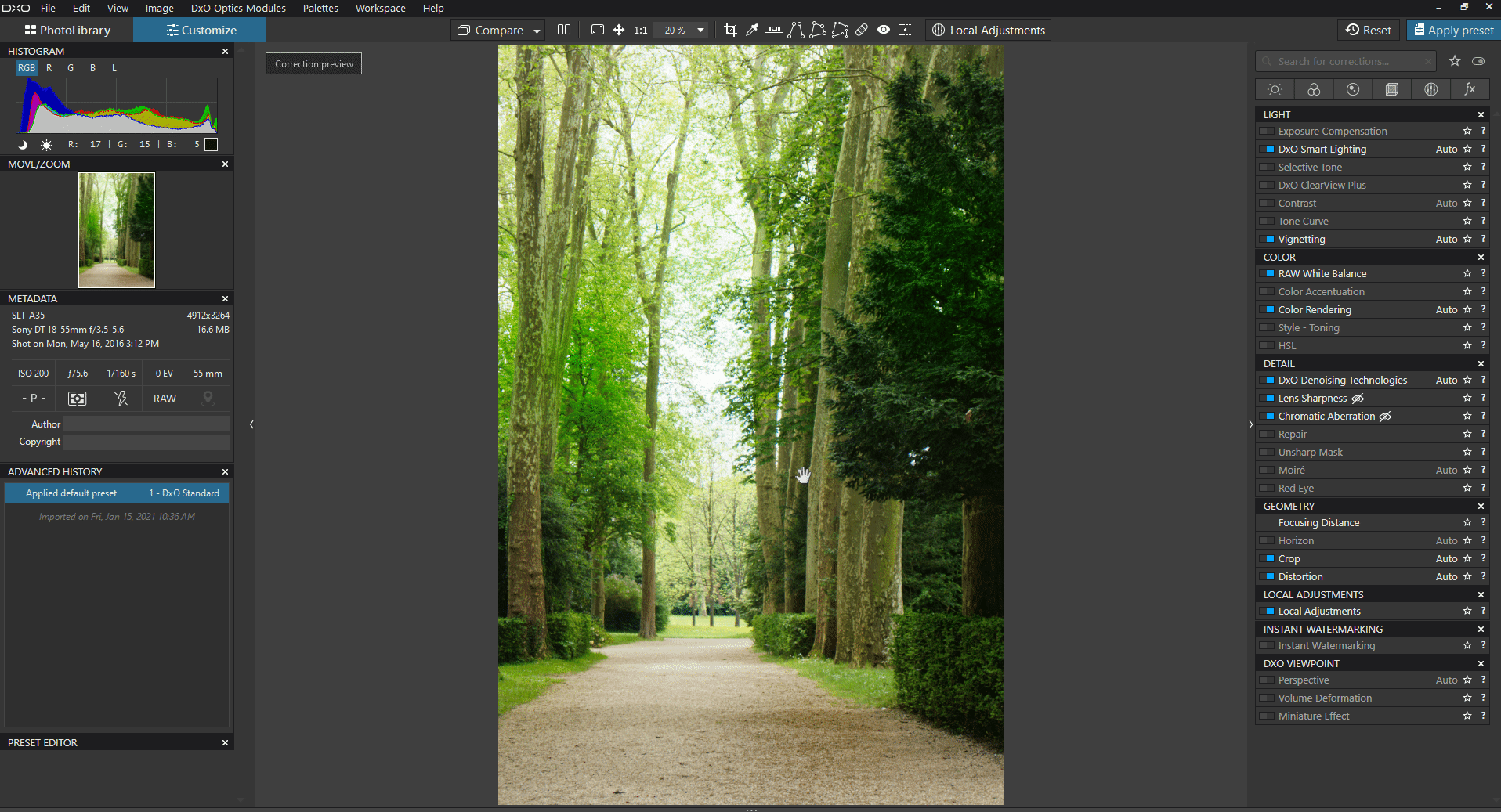Collapse the left panel with the arrow

(x=251, y=424)
